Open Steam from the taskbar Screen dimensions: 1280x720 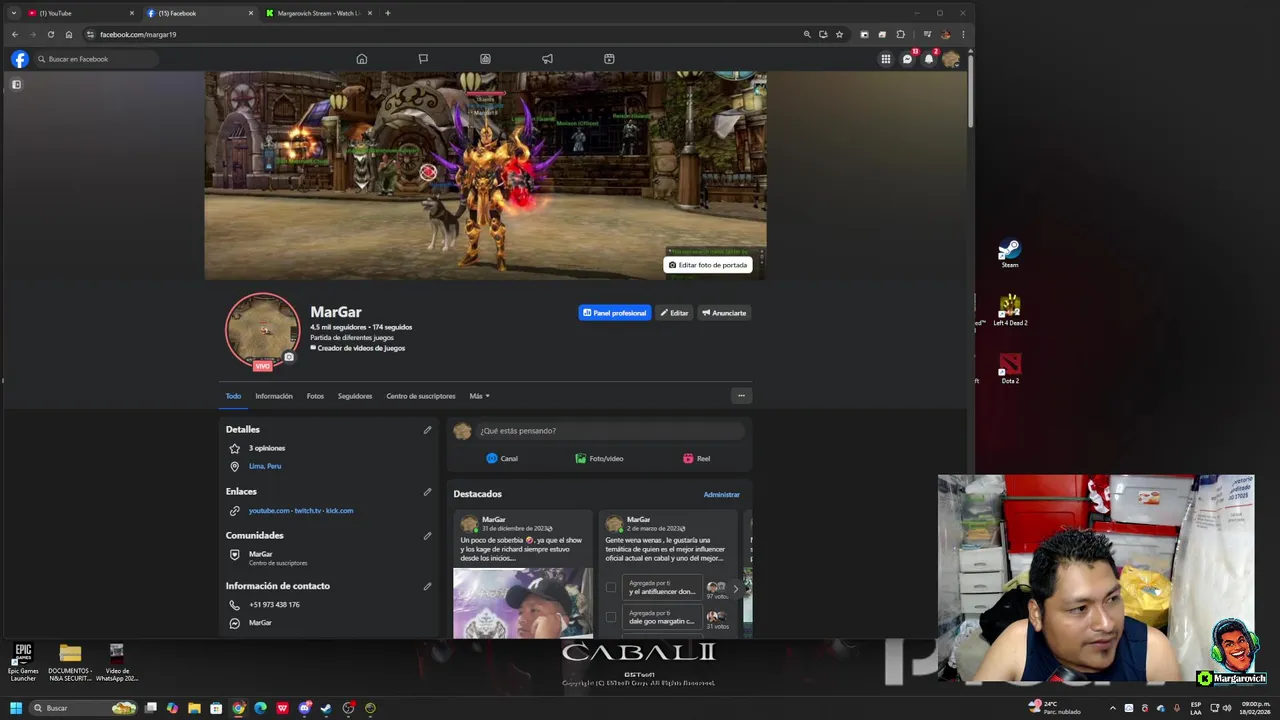(326, 708)
